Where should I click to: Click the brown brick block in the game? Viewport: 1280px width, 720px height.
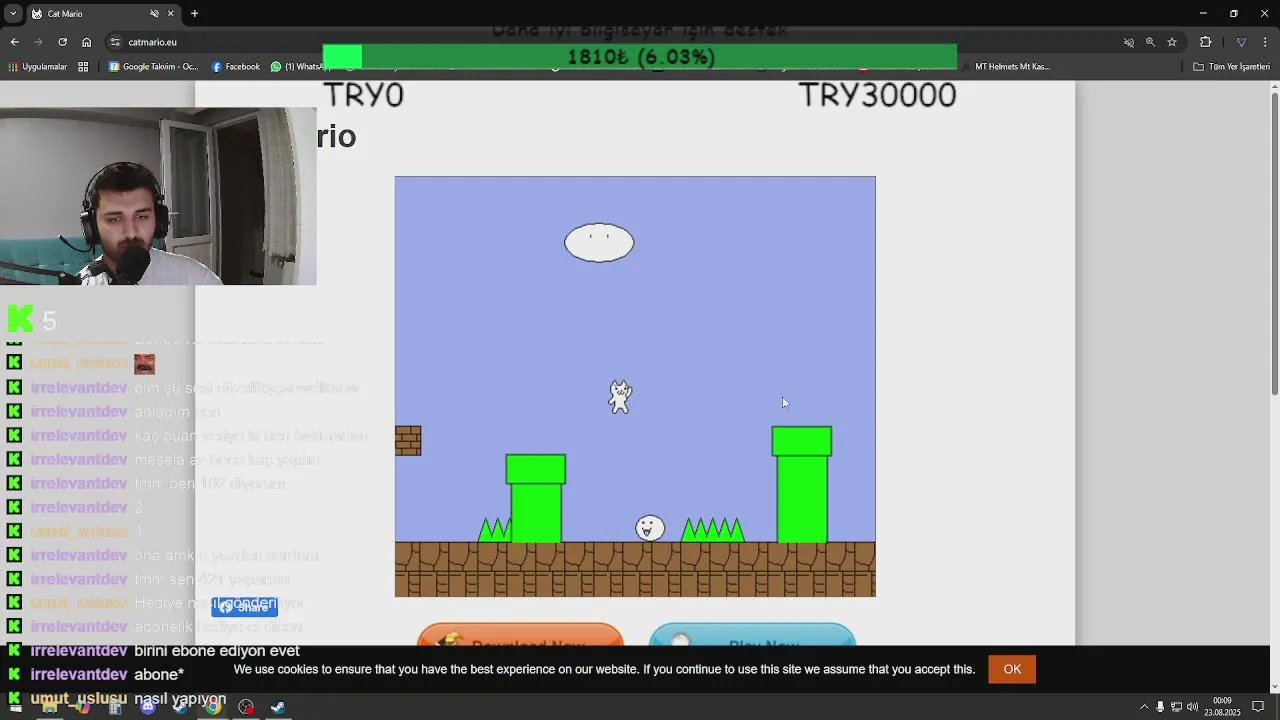tap(408, 441)
